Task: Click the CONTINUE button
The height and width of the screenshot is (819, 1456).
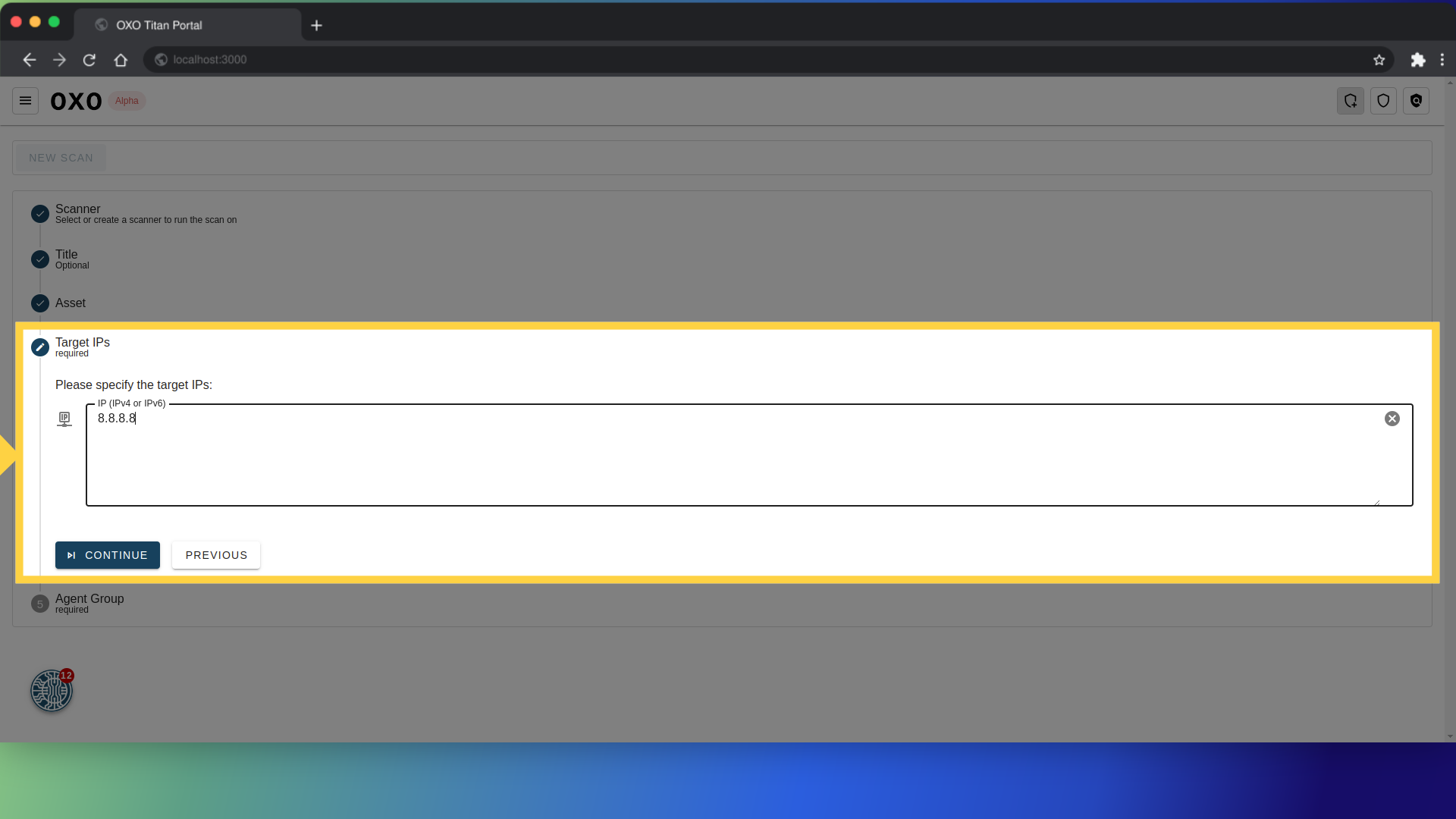Action: [x=107, y=555]
